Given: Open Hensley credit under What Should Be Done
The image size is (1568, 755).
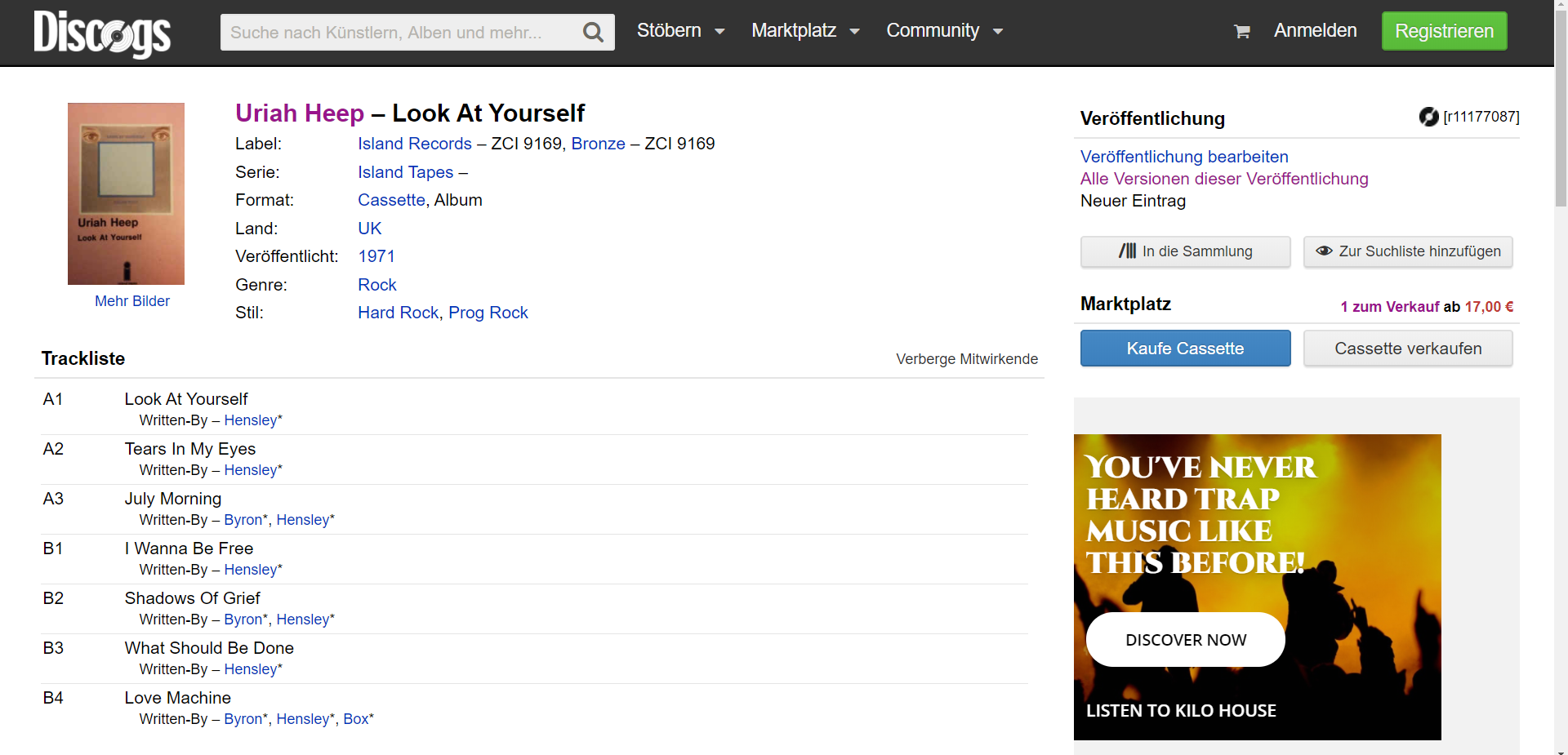Looking at the screenshot, I should (x=251, y=669).
